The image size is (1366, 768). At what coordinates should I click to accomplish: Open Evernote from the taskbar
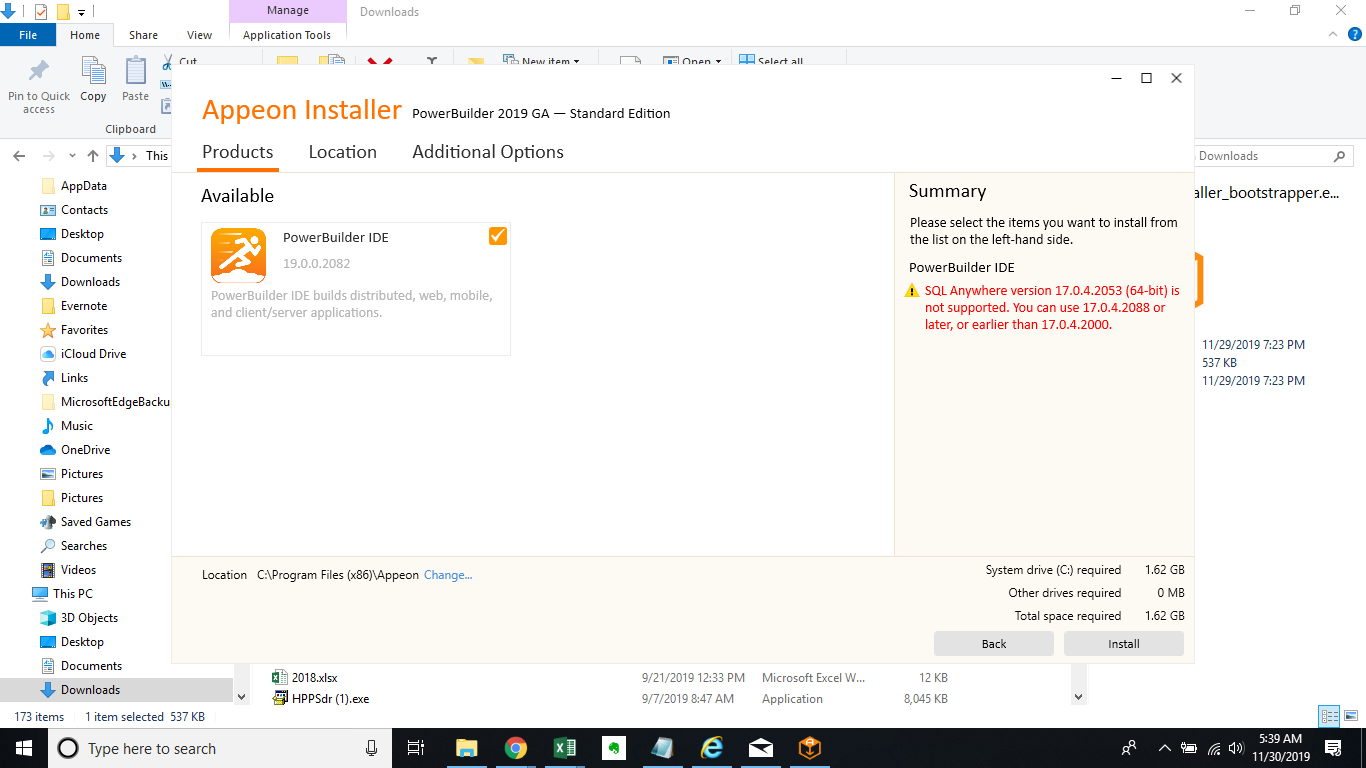point(613,748)
